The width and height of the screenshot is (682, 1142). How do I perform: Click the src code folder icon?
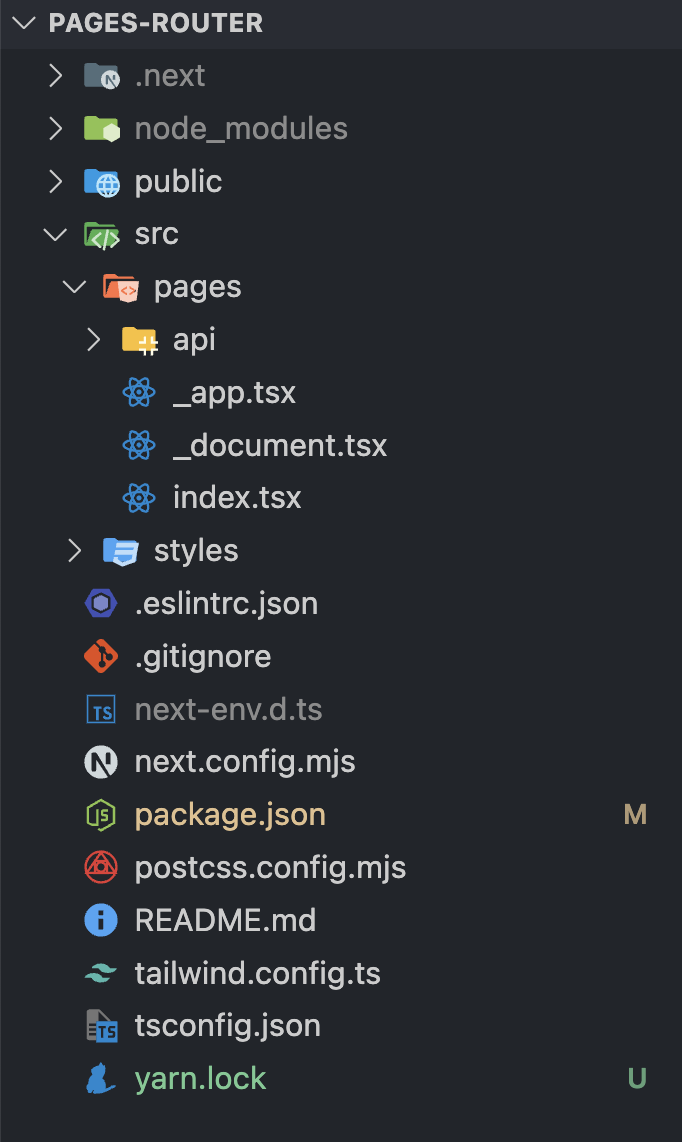pyautogui.click(x=101, y=235)
